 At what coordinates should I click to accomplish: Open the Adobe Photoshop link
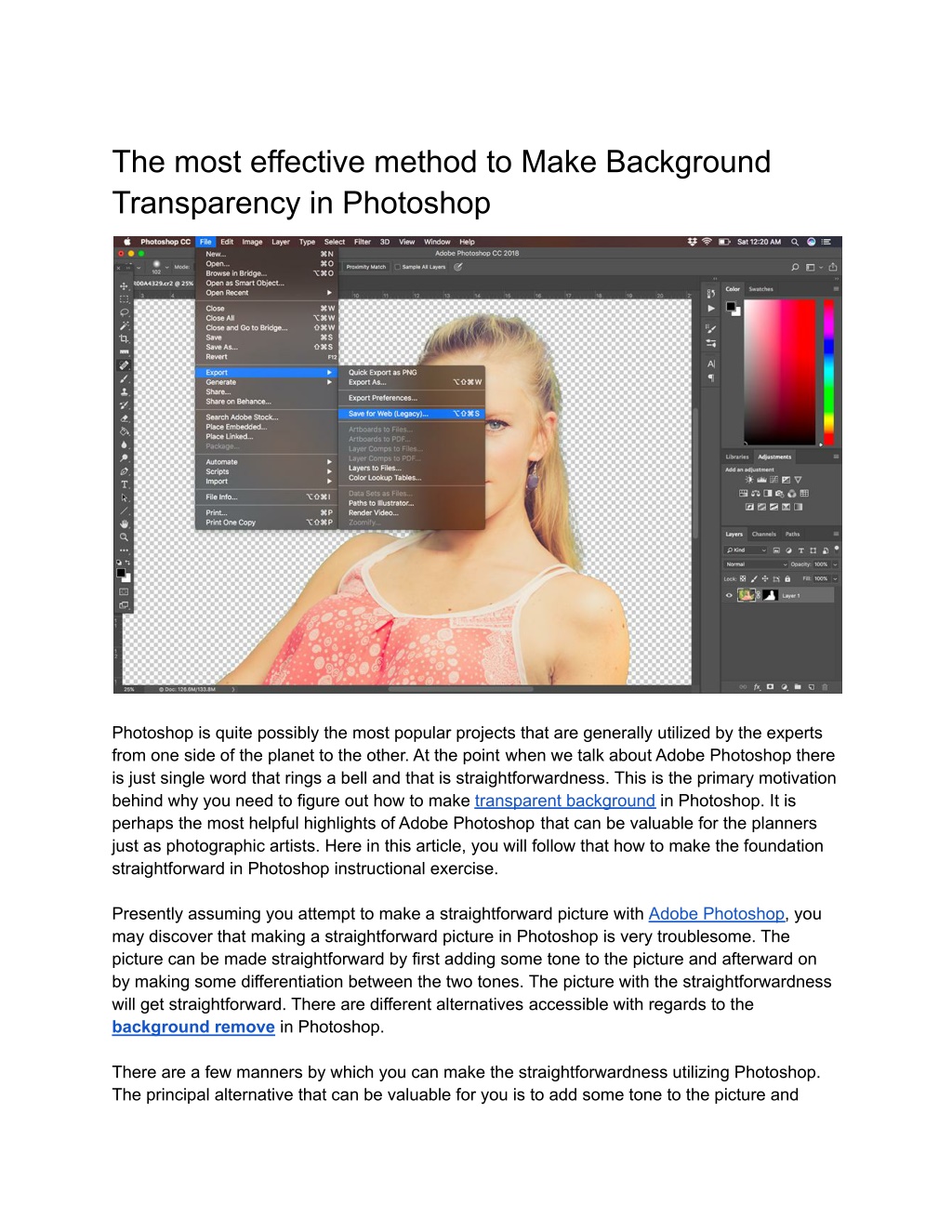pyautogui.click(x=717, y=914)
